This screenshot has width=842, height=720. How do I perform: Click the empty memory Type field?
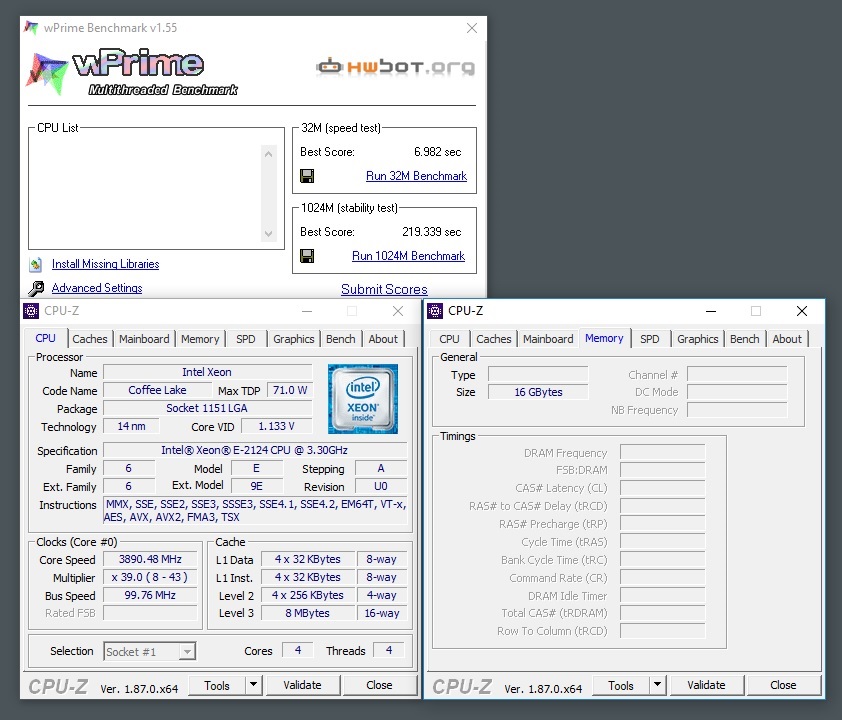(538, 374)
